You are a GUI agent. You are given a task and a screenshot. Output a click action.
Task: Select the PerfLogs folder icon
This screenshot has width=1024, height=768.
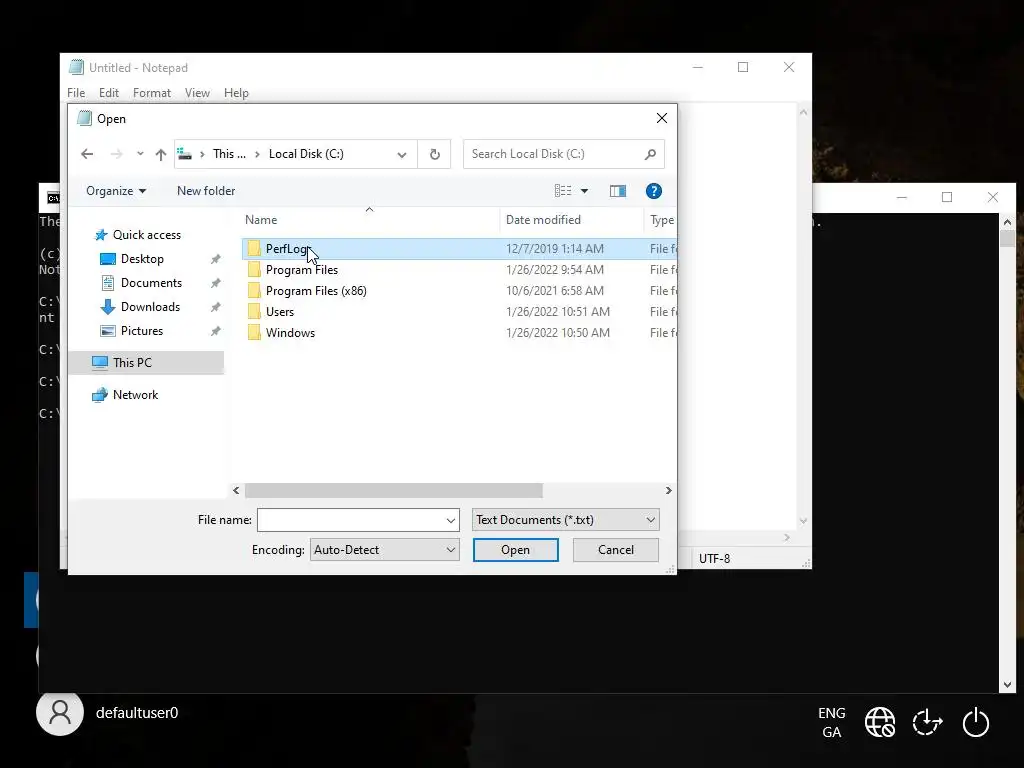coord(254,249)
